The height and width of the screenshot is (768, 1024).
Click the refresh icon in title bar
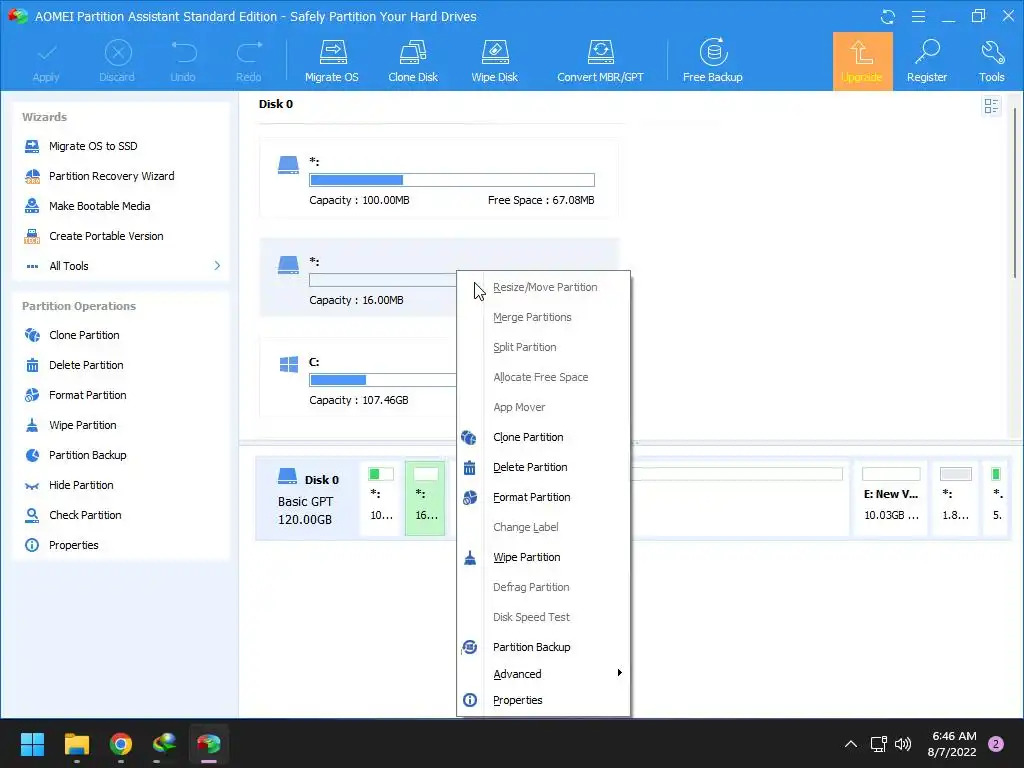pyautogui.click(x=888, y=16)
